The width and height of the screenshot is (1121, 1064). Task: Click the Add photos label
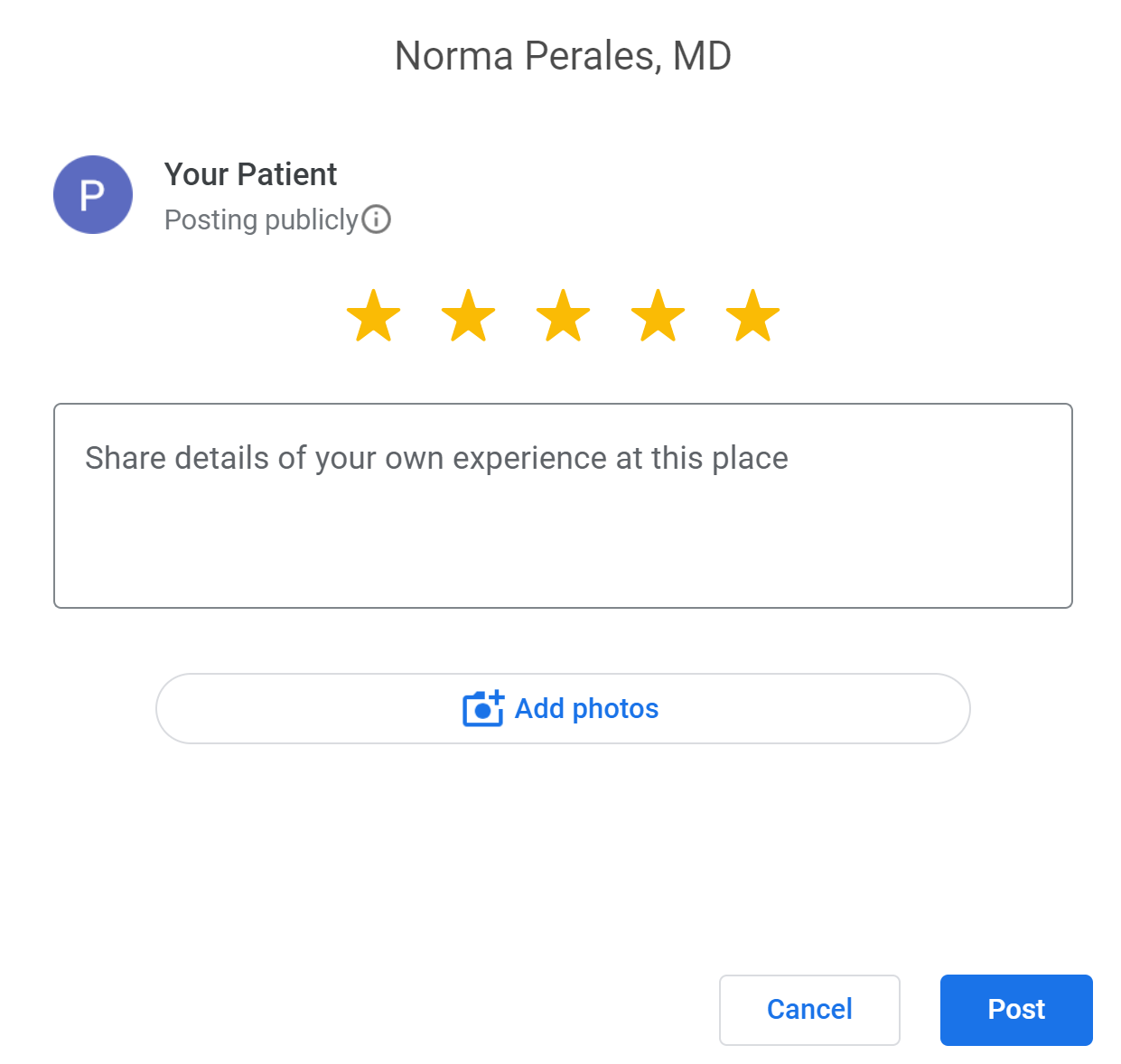tap(587, 709)
